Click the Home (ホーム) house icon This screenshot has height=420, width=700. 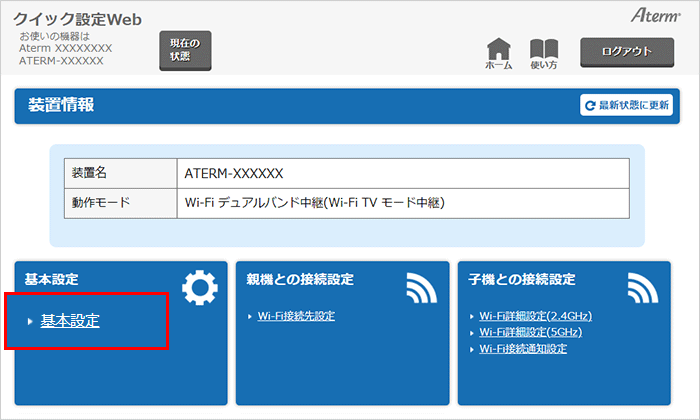point(498,50)
